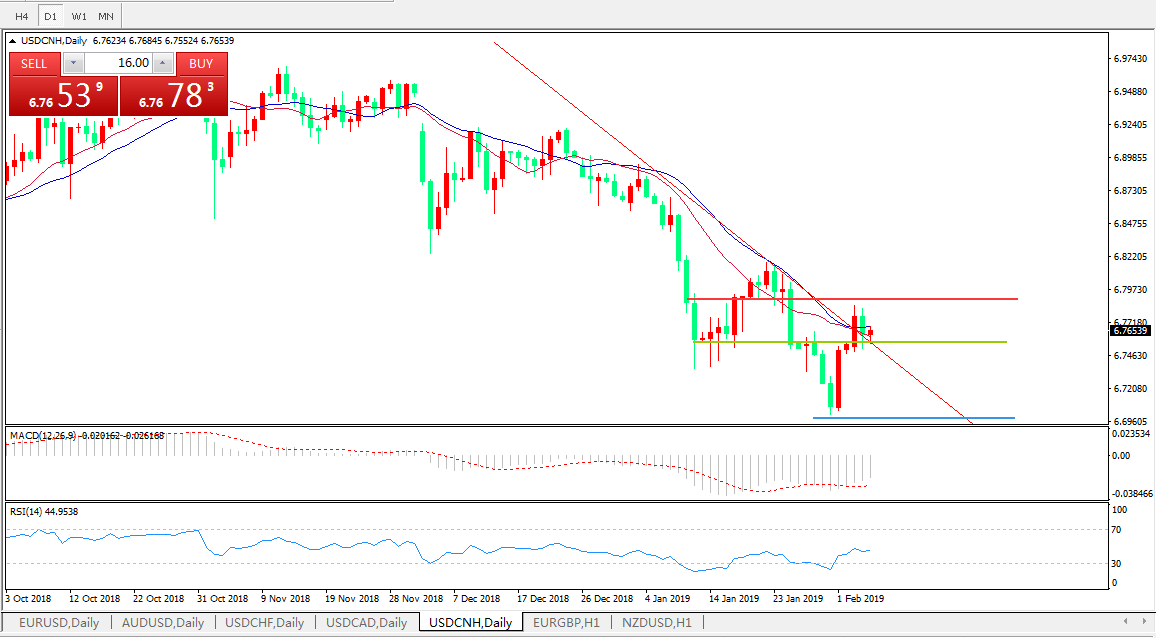Switch to USDCHF,Daily chart tab

point(265,623)
